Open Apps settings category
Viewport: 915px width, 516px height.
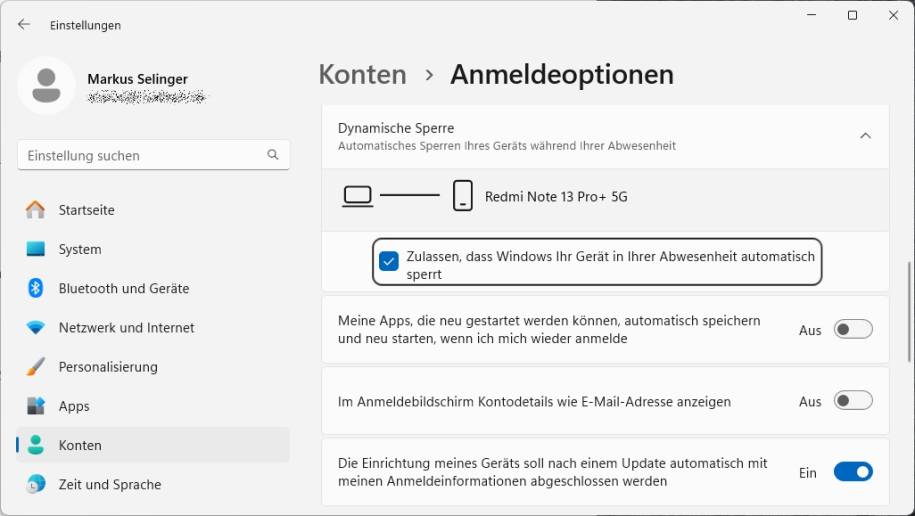point(153,406)
